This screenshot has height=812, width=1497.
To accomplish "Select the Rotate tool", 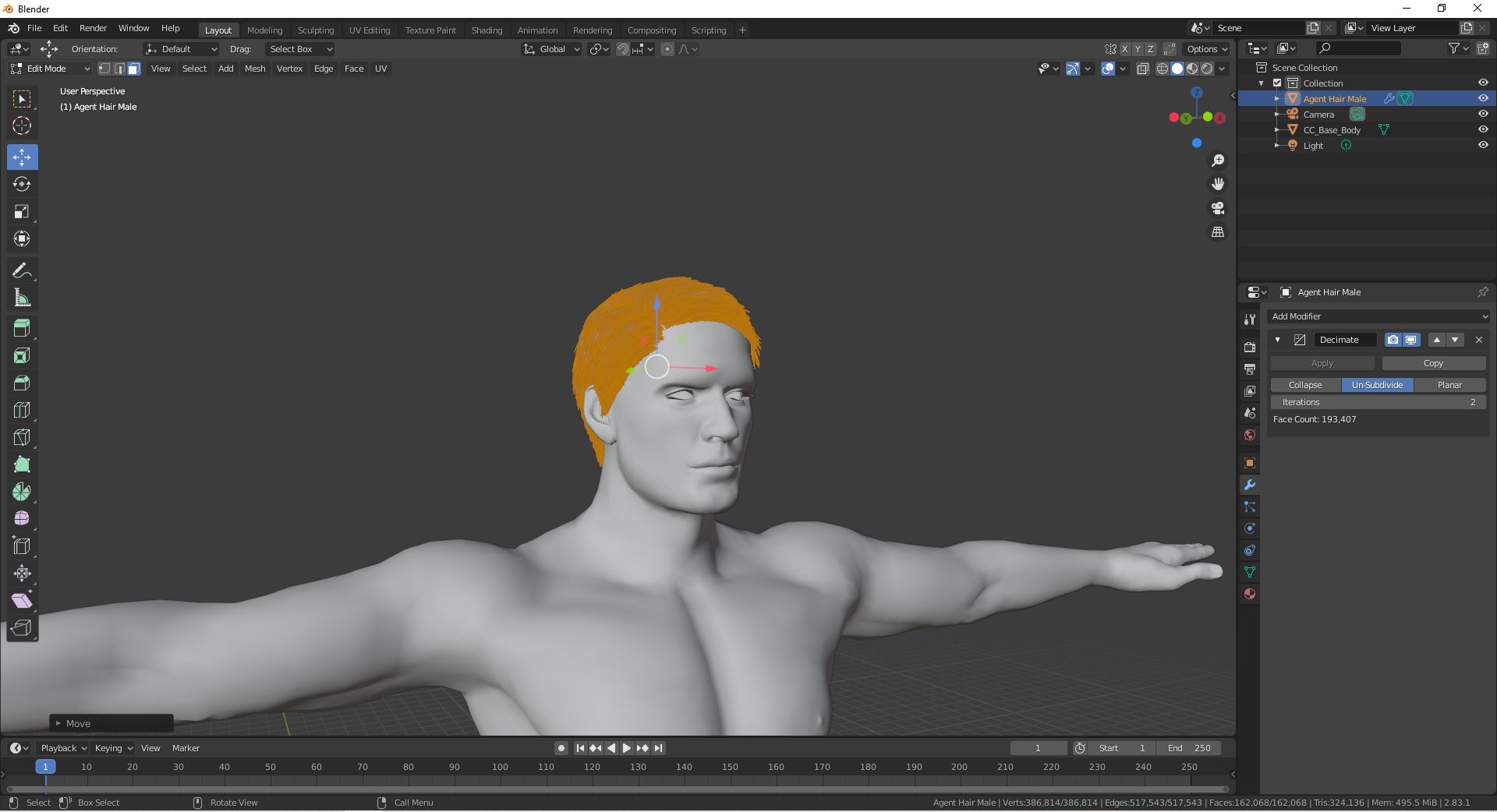I will click(22, 184).
